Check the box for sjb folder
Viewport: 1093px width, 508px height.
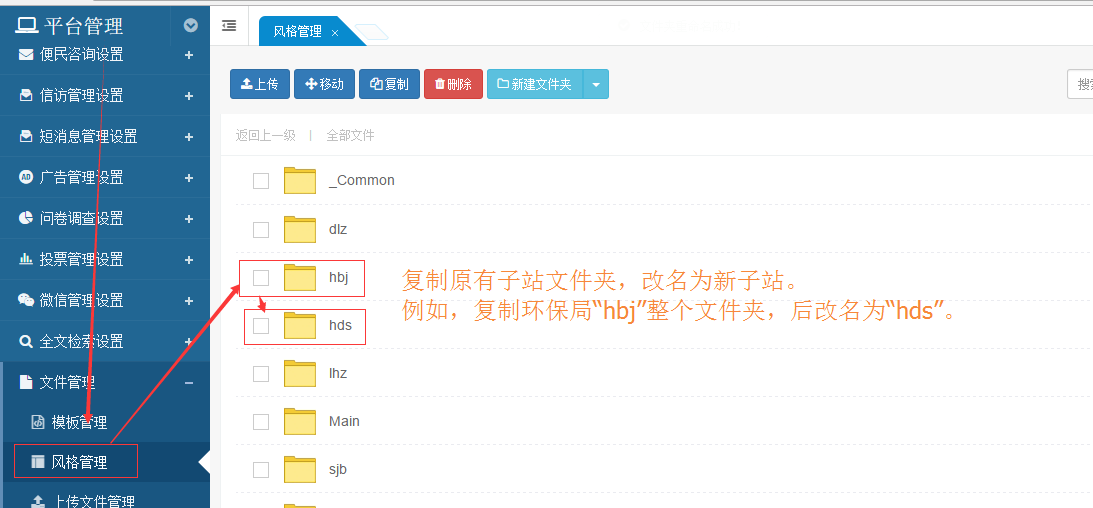[x=261, y=470]
